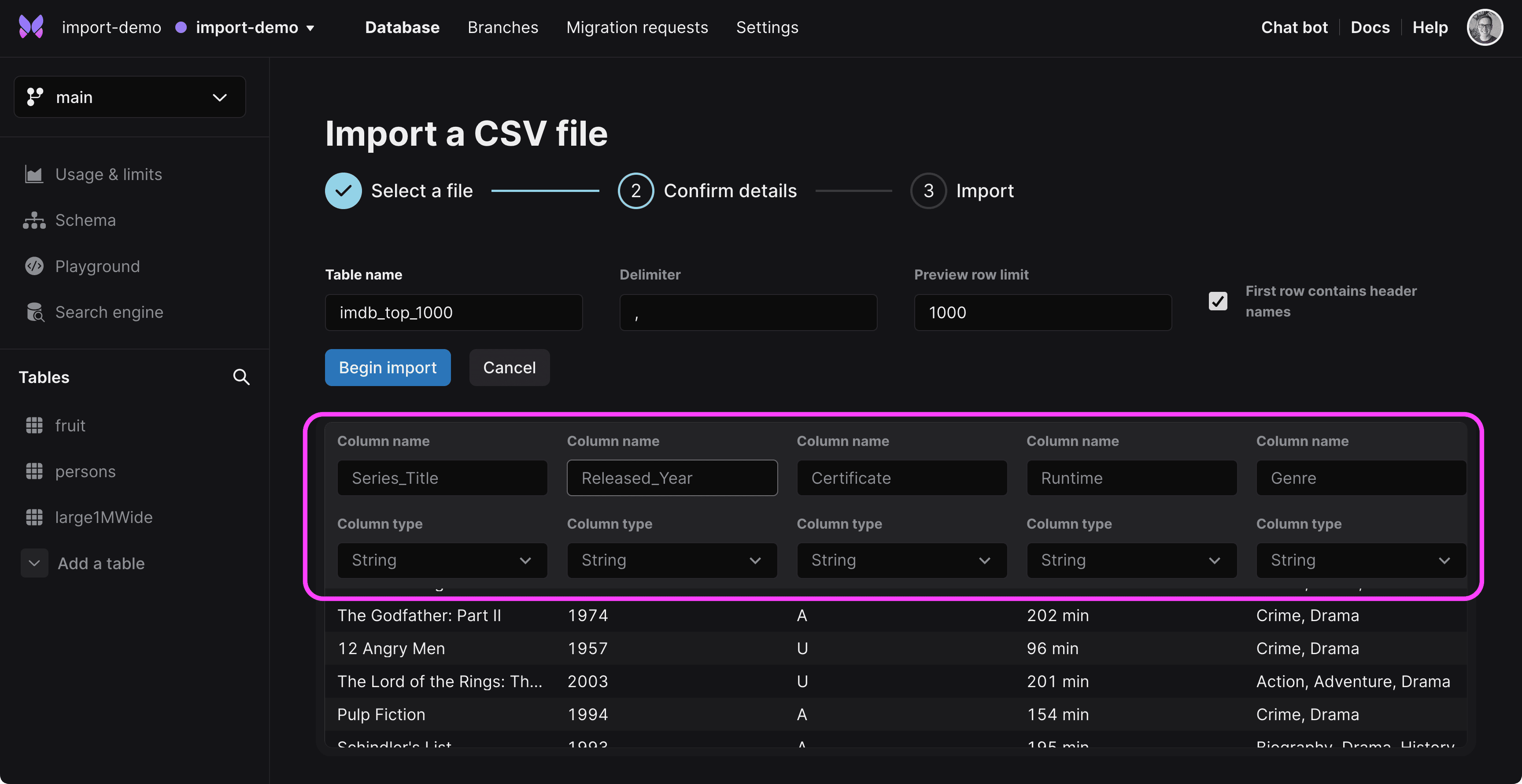Click the Search engine icon
Image resolution: width=1522 pixels, height=784 pixels.
[35, 312]
